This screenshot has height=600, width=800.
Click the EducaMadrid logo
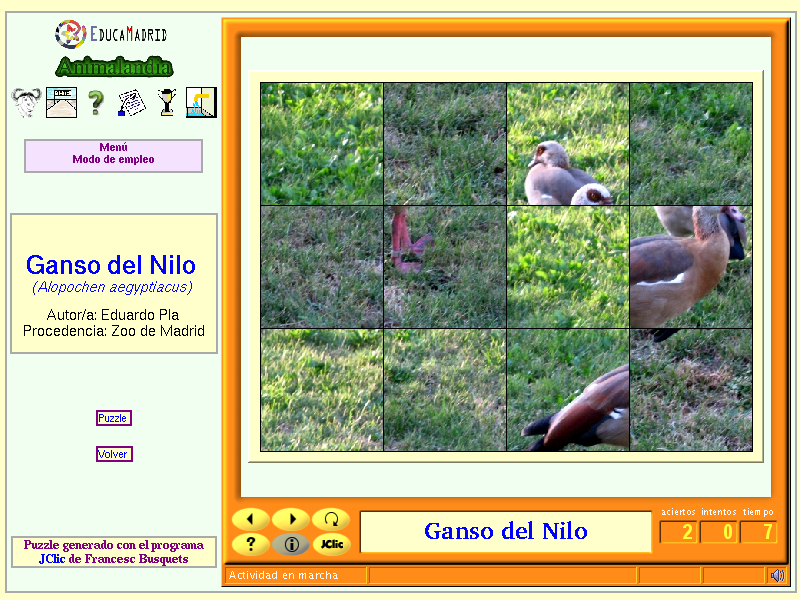[x=111, y=34]
